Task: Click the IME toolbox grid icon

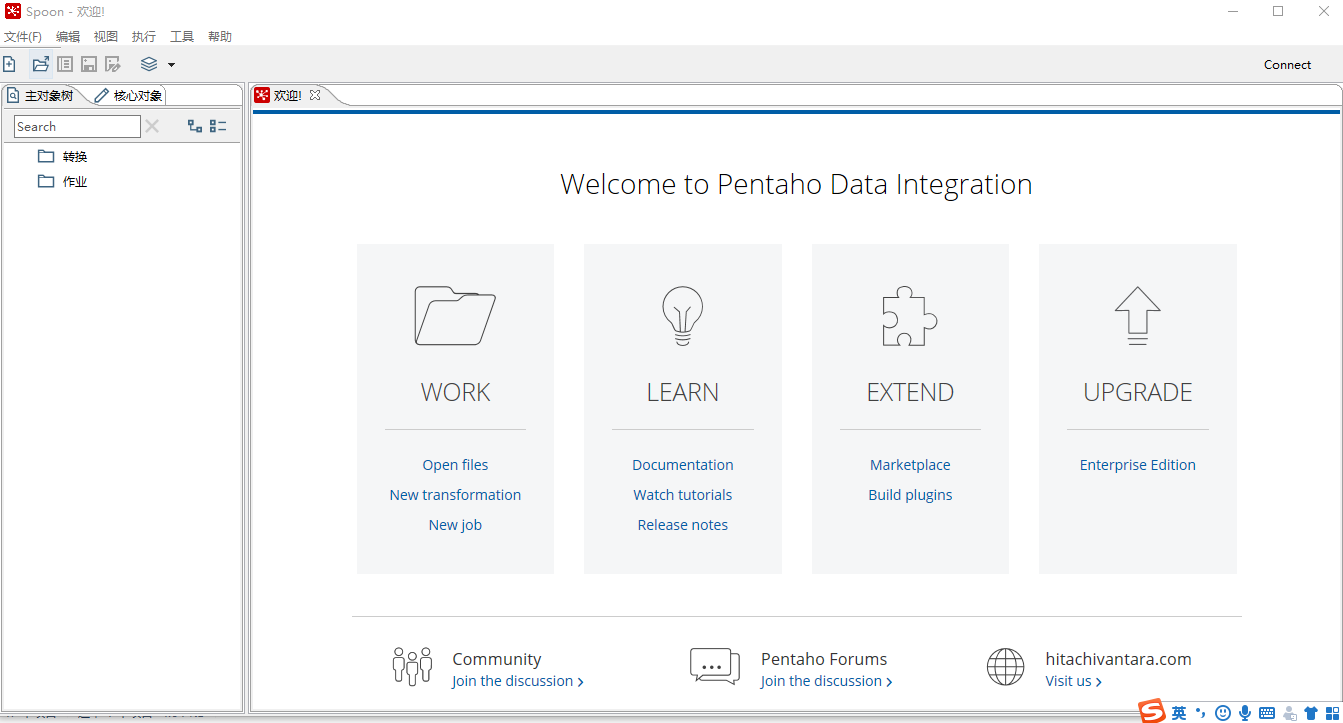Action: pos(1332,713)
